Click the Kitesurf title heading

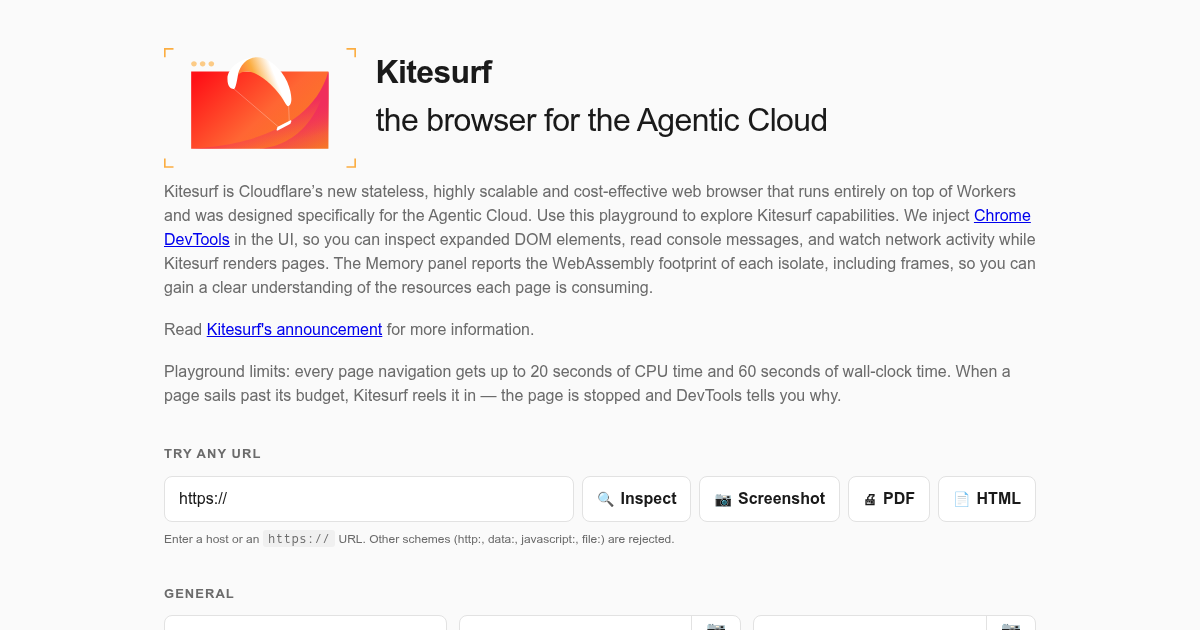pos(434,72)
